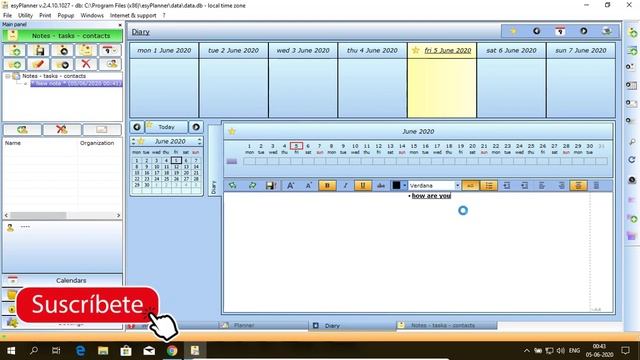
Task: Close the Main panel with its X
Action: tap(120, 25)
